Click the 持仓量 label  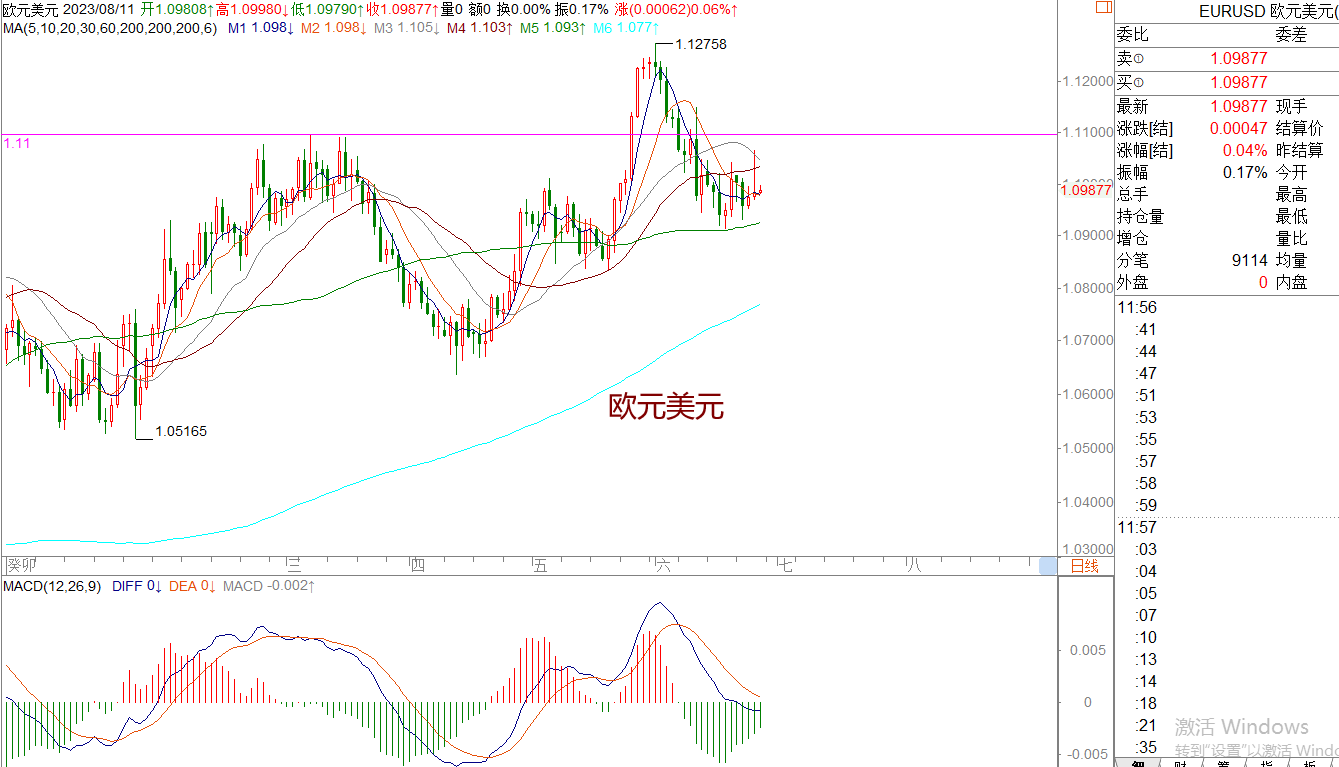tap(1140, 217)
